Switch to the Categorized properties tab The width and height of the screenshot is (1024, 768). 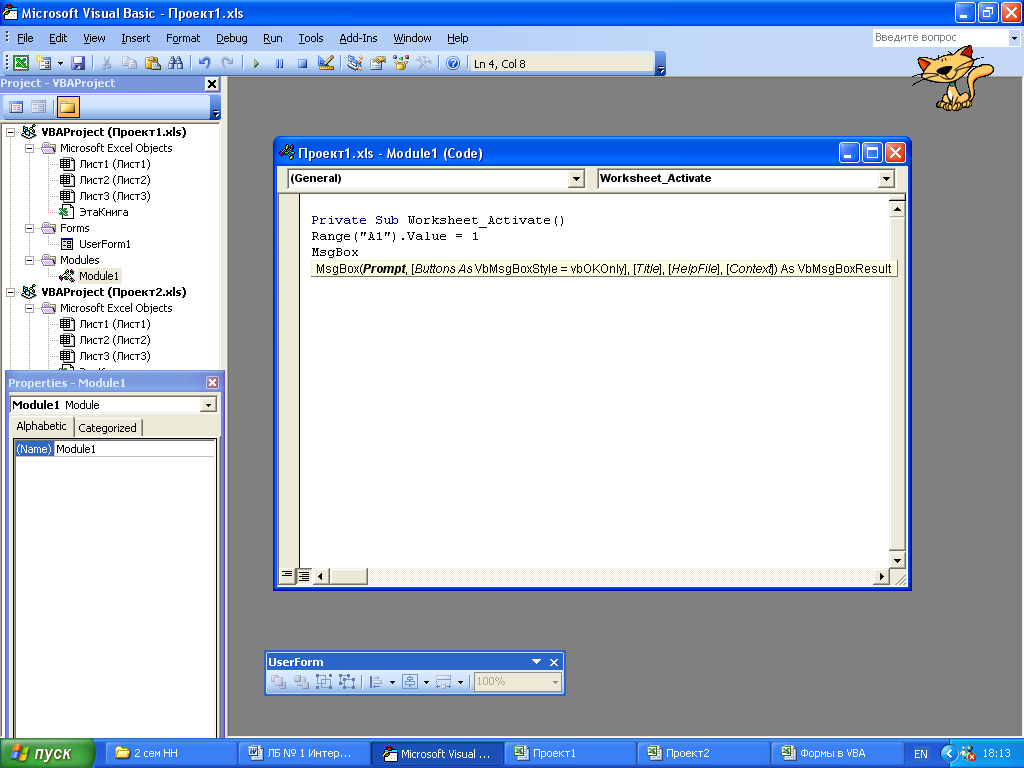107,428
